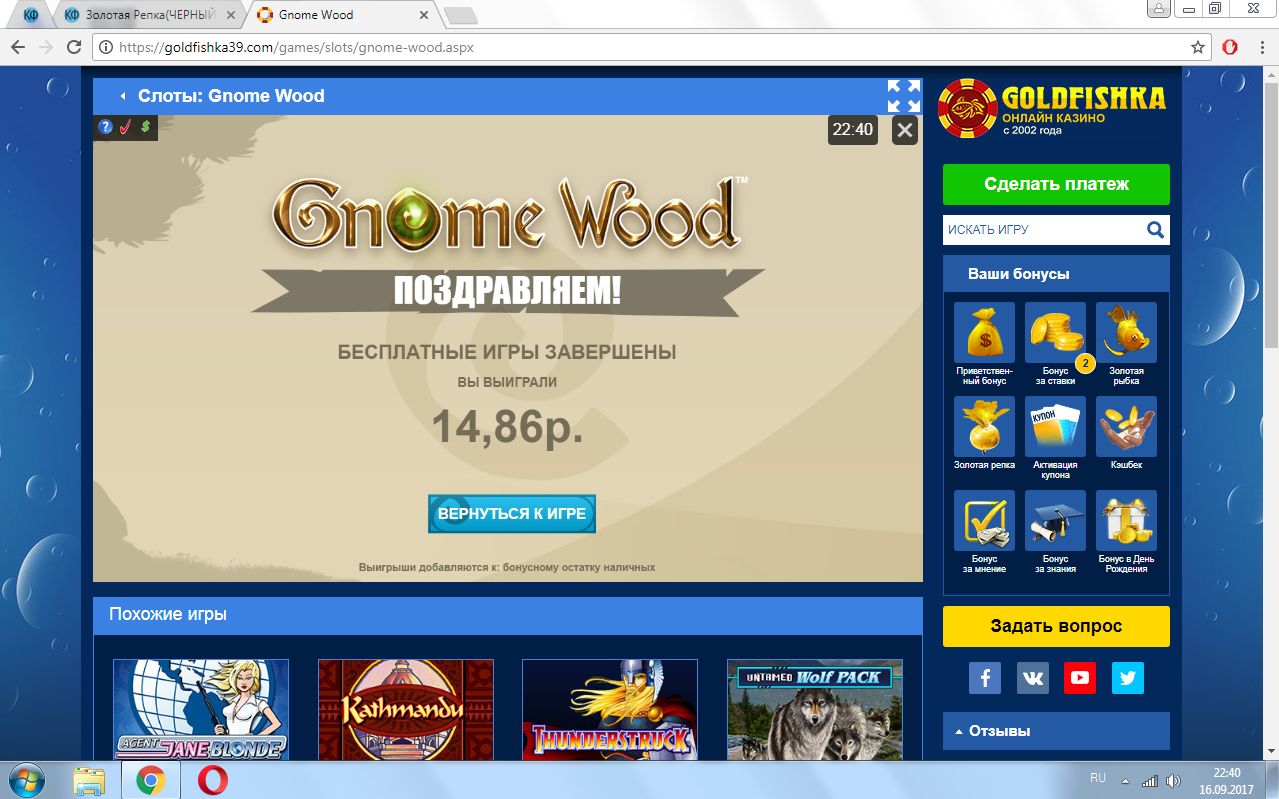
Task: Open the Kathmandu game thumbnail
Action: (x=406, y=709)
